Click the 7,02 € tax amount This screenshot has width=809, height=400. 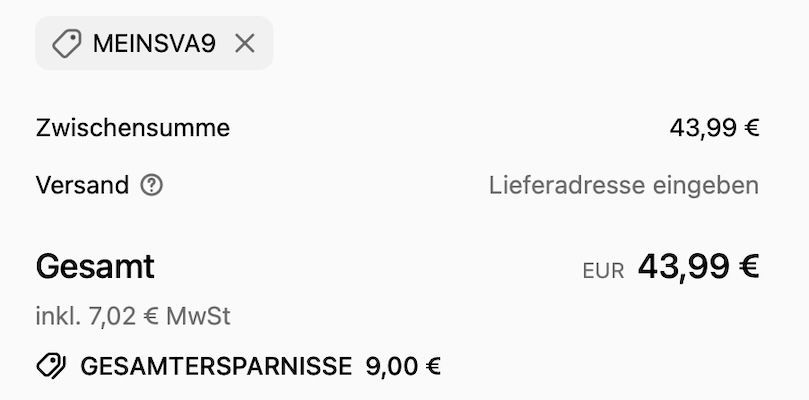point(124,317)
